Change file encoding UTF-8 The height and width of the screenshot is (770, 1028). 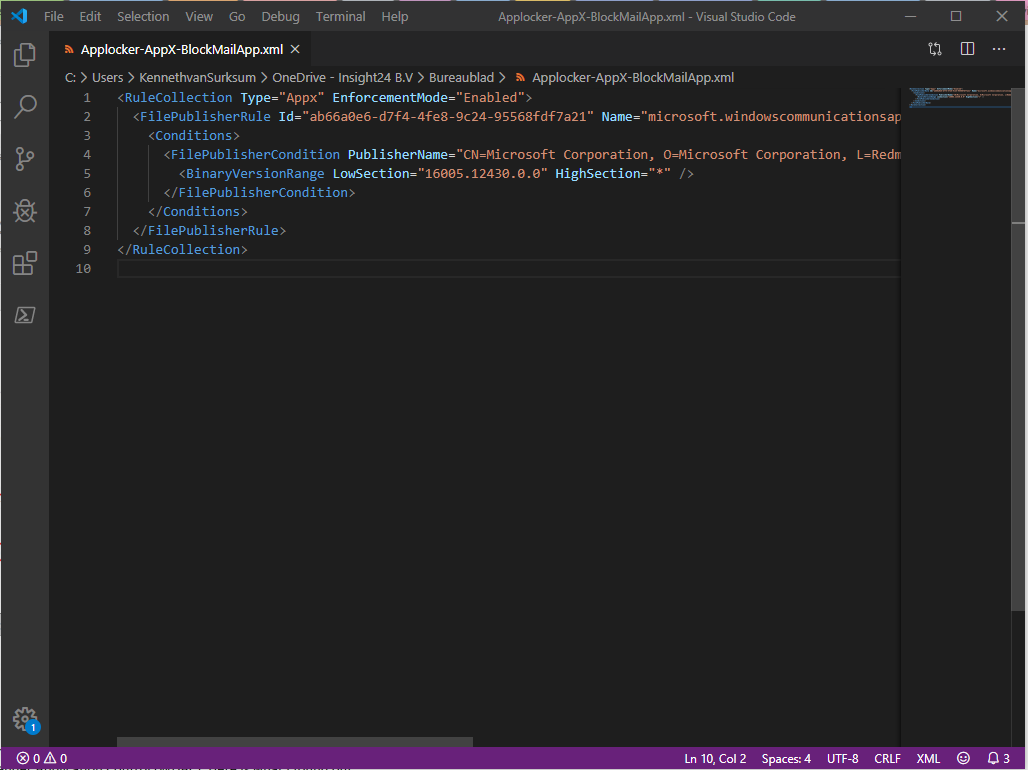pos(842,759)
